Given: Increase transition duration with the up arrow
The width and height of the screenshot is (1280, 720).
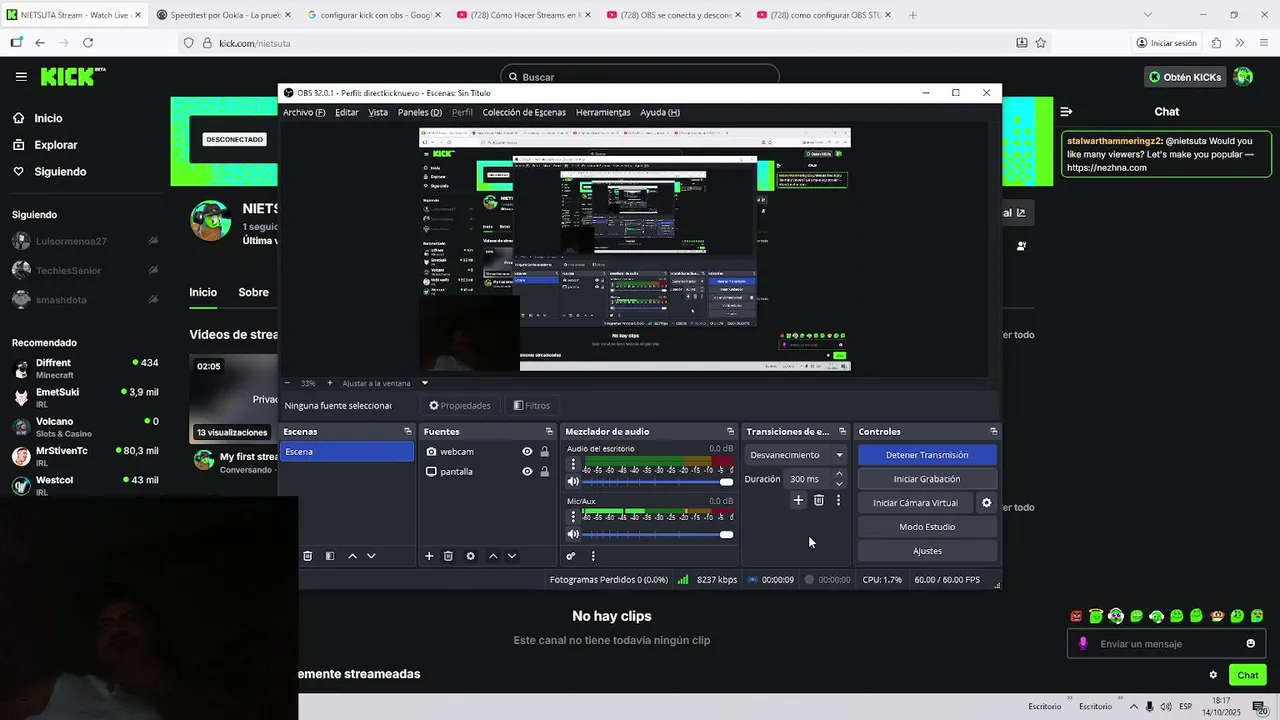Looking at the screenshot, I should 839,474.
